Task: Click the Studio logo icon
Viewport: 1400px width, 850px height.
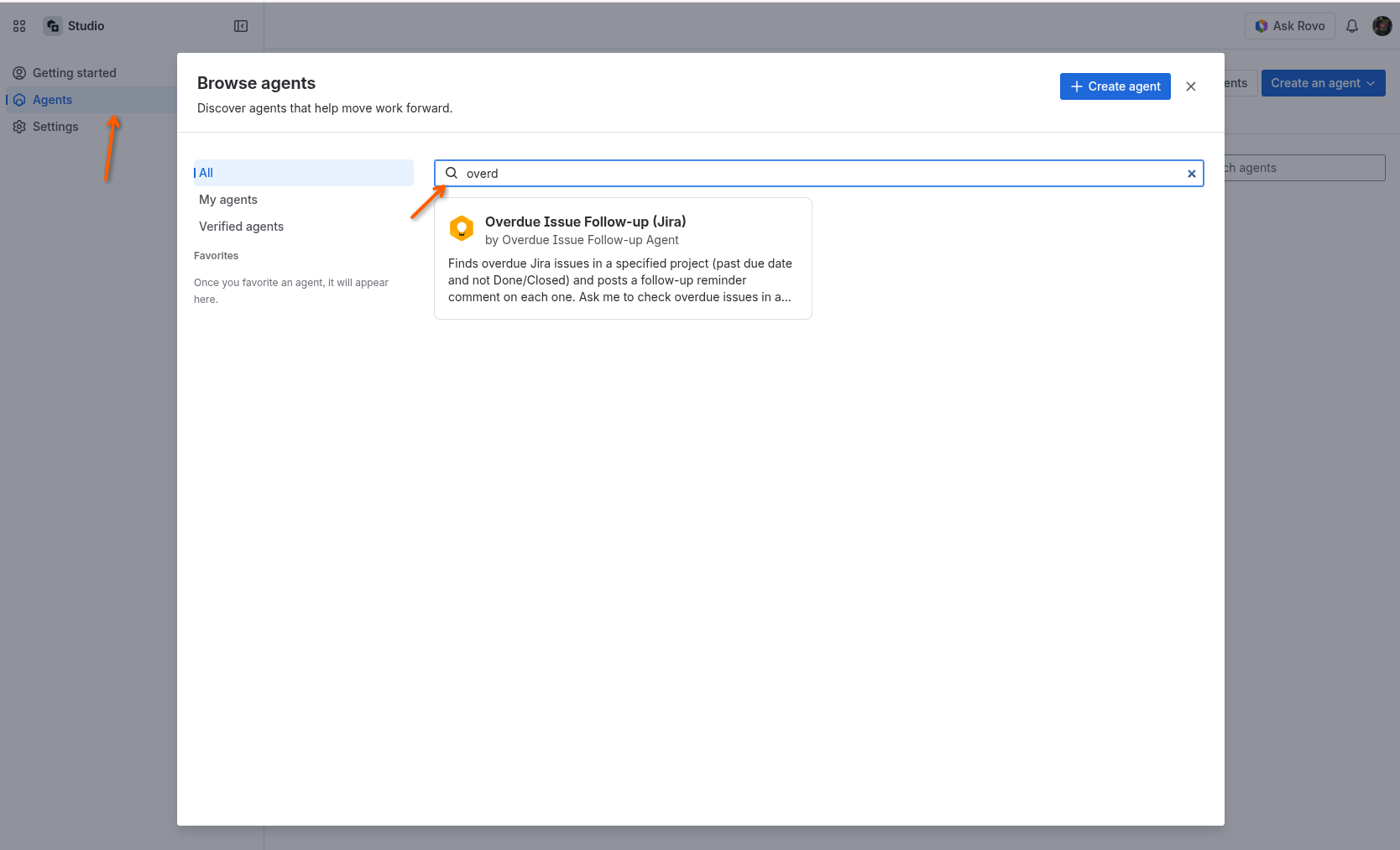Action: [x=53, y=26]
